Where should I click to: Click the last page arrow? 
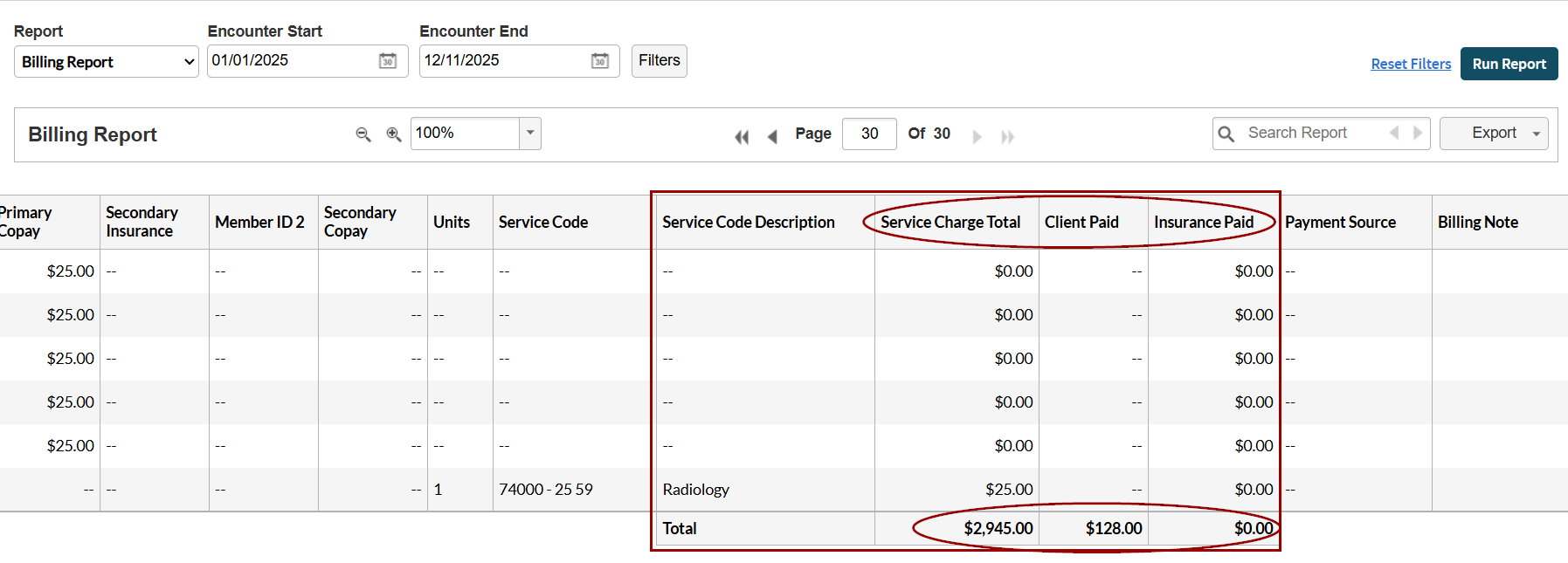coord(1007,136)
